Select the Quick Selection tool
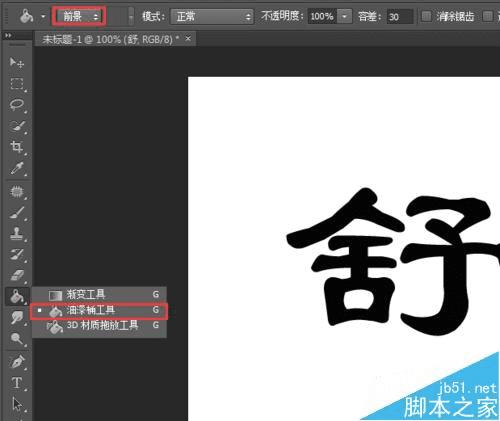 tap(17, 126)
